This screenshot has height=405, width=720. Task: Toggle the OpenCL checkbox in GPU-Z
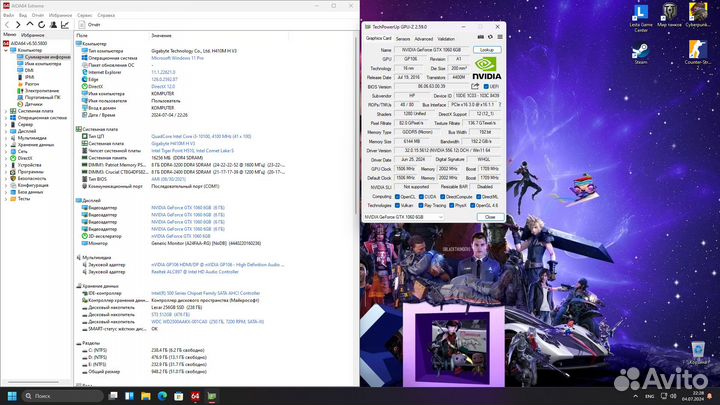tap(397, 197)
